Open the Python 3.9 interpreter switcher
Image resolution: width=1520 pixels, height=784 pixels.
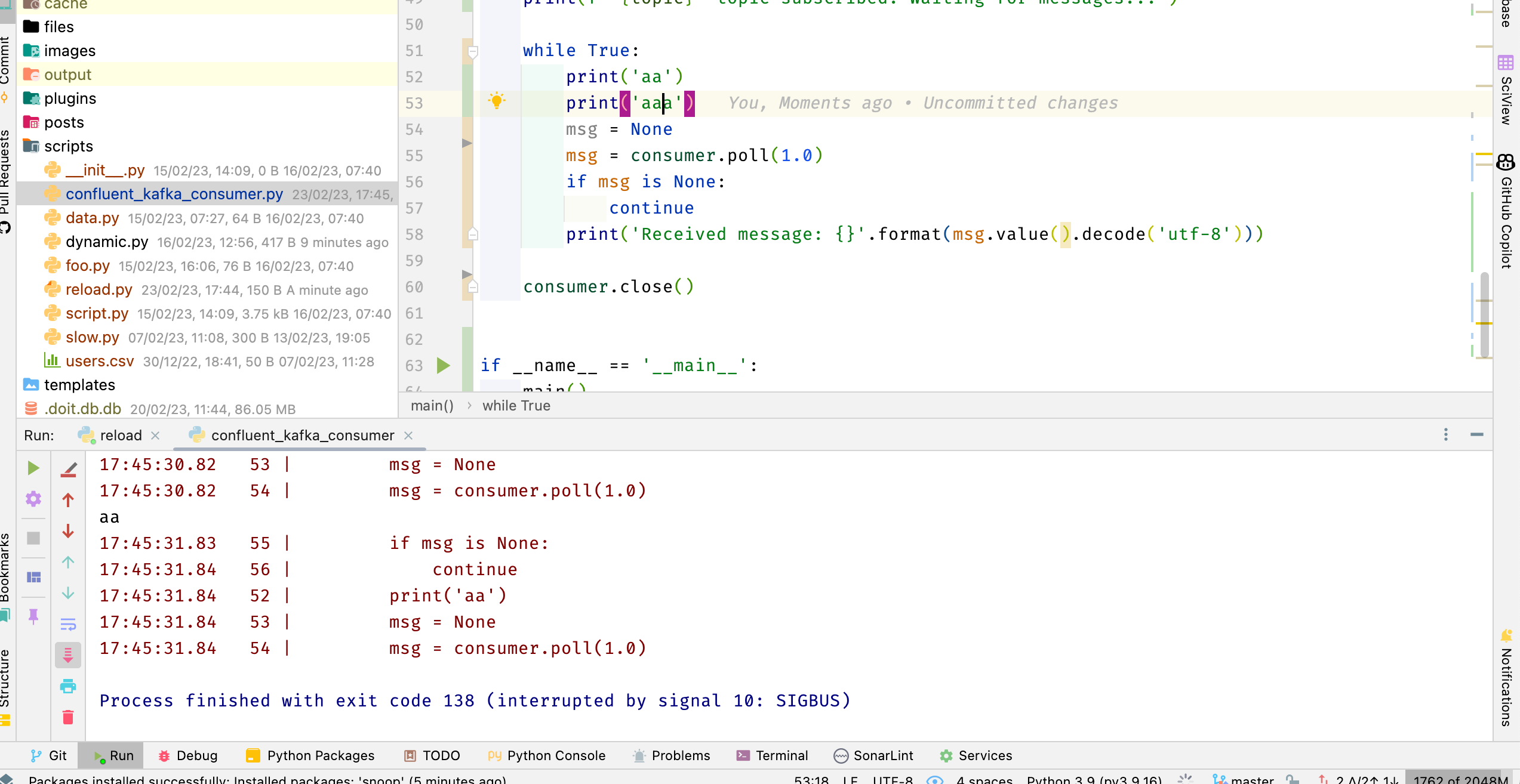tap(1094, 780)
